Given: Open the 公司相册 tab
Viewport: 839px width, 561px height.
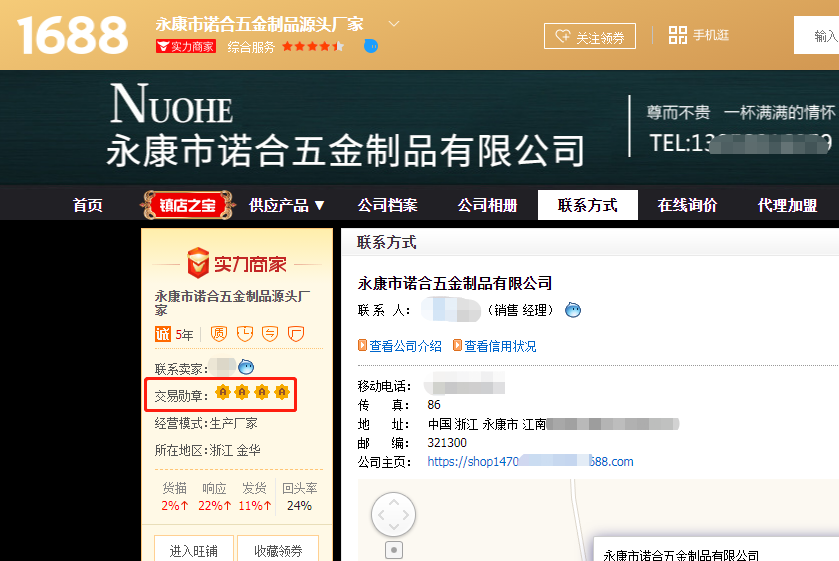Looking at the screenshot, I should (x=487, y=205).
